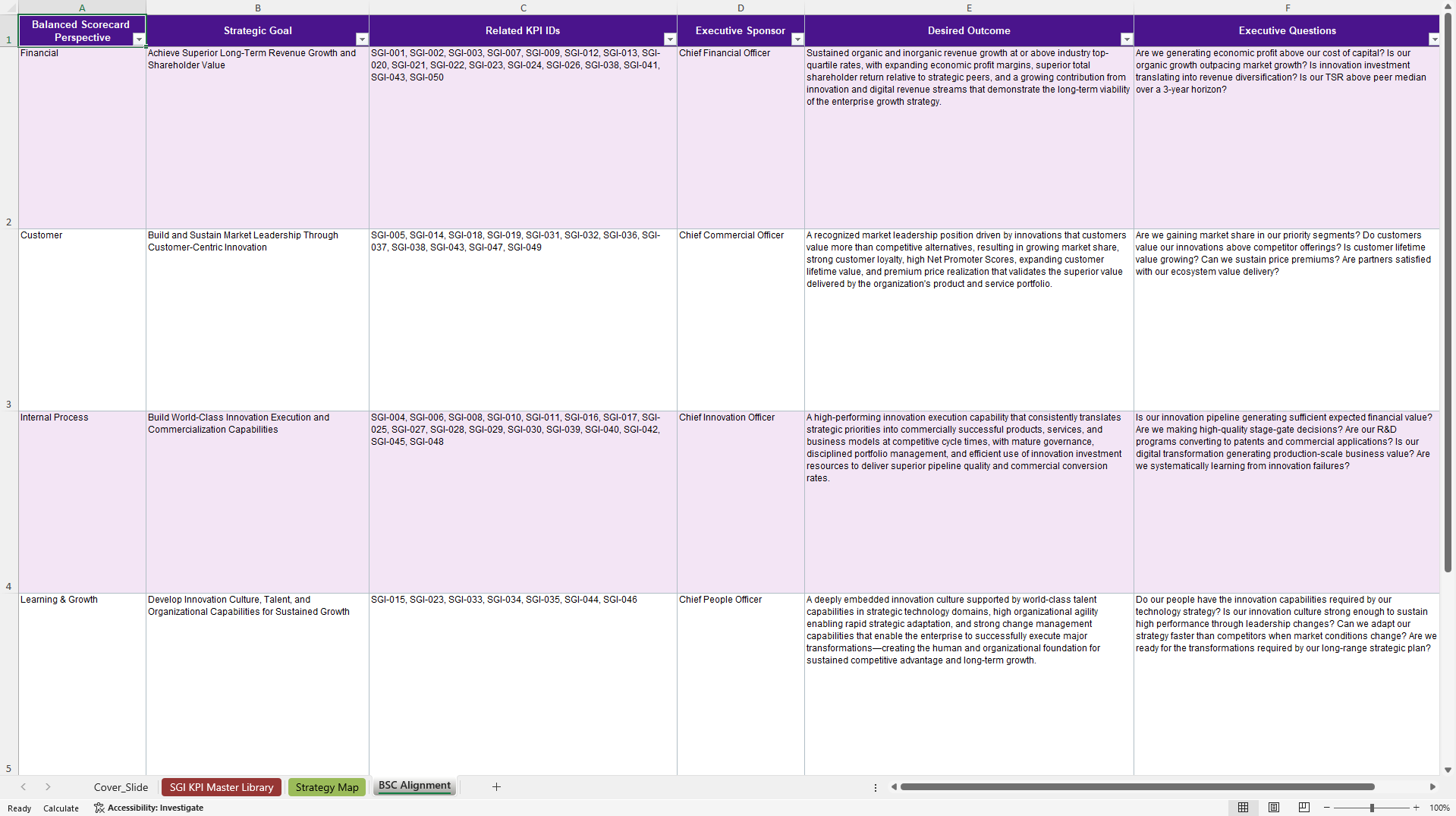Click the Select All corner triangle
The image size is (1456, 816).
point(9,8)
